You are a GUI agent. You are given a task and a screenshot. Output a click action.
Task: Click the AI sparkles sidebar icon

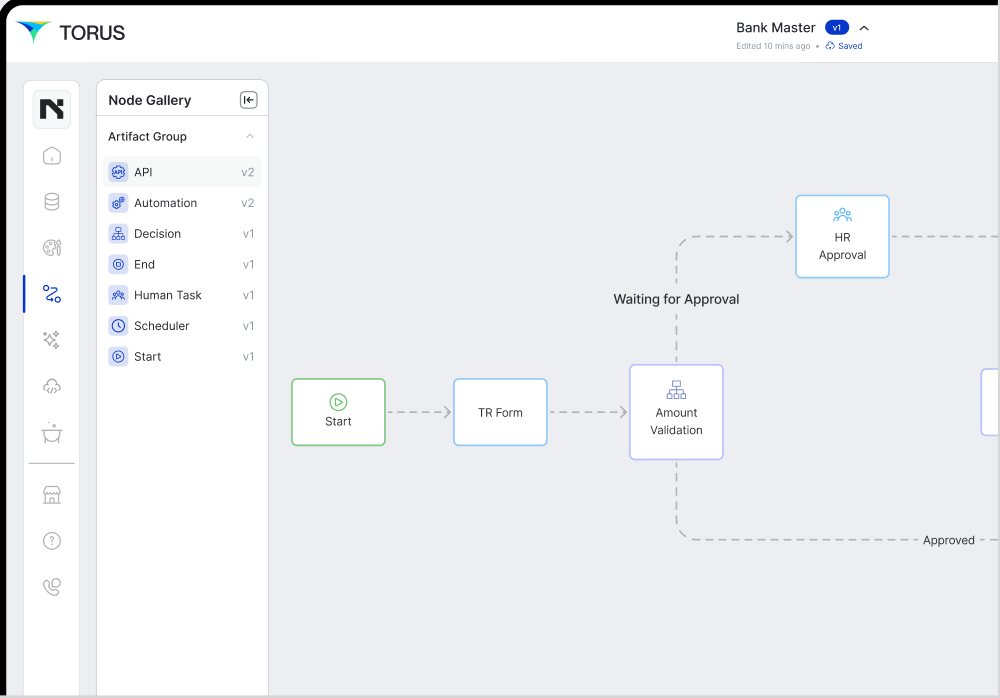(52, 340)
